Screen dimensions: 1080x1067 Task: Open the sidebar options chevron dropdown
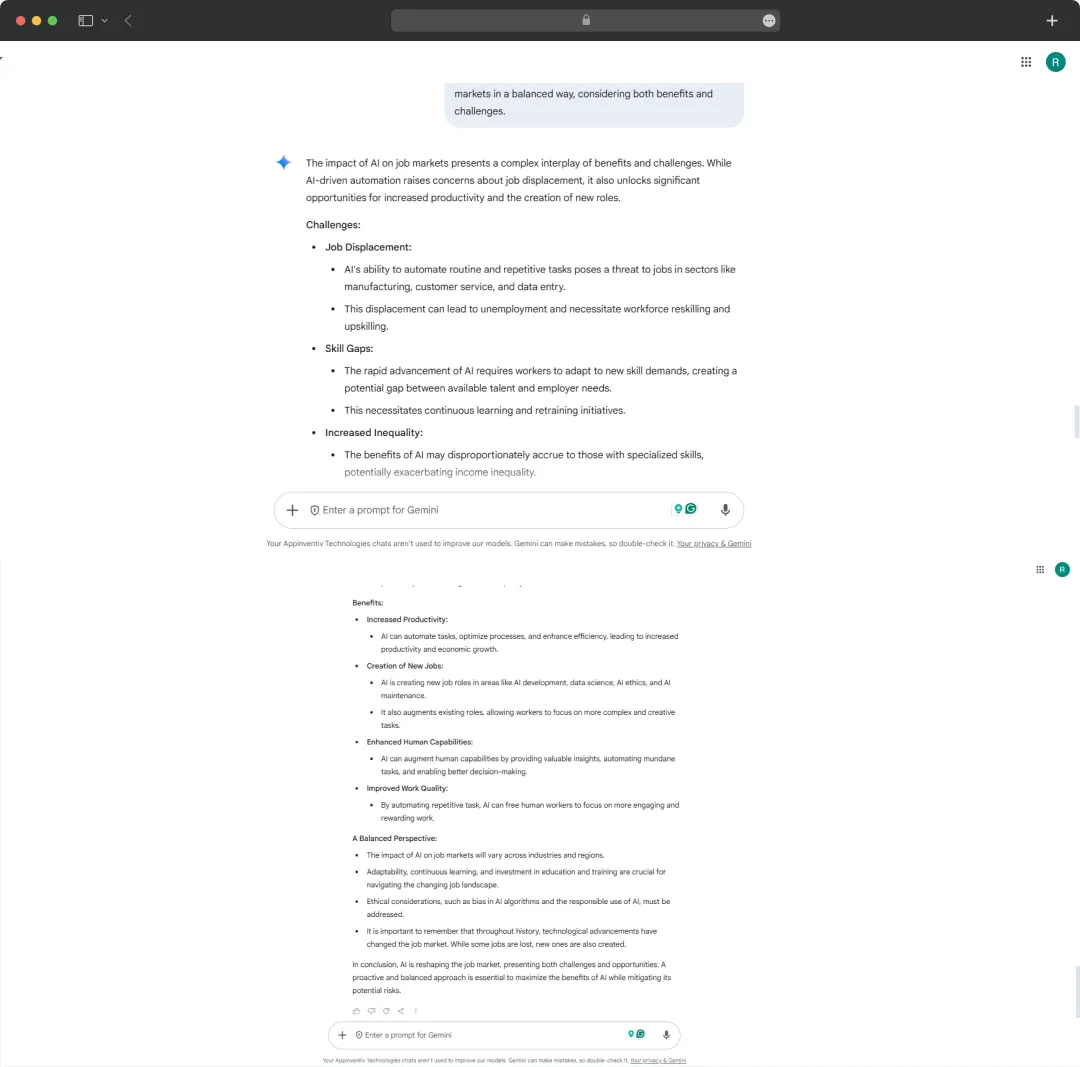click(x=105, y=21)
